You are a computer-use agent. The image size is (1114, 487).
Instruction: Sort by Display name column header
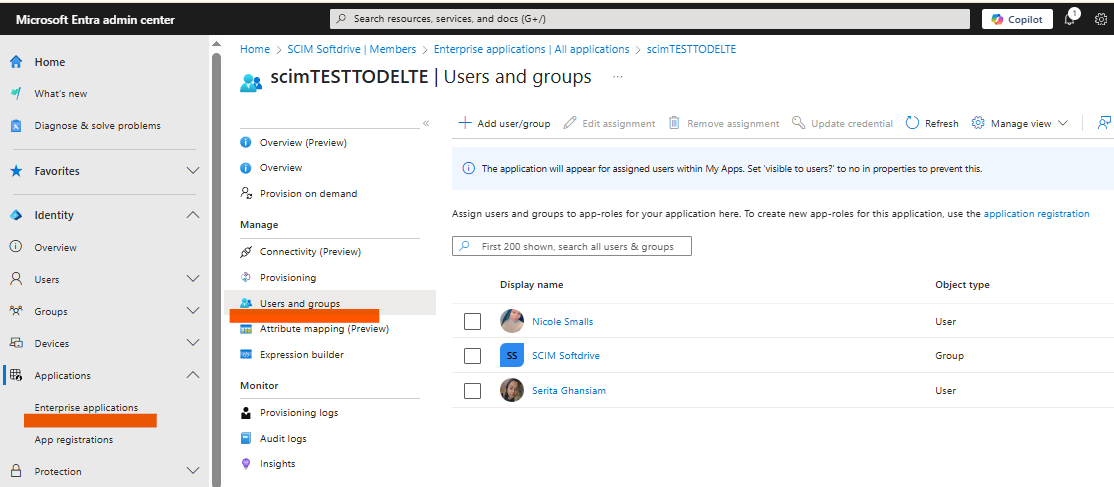point(531,284)
